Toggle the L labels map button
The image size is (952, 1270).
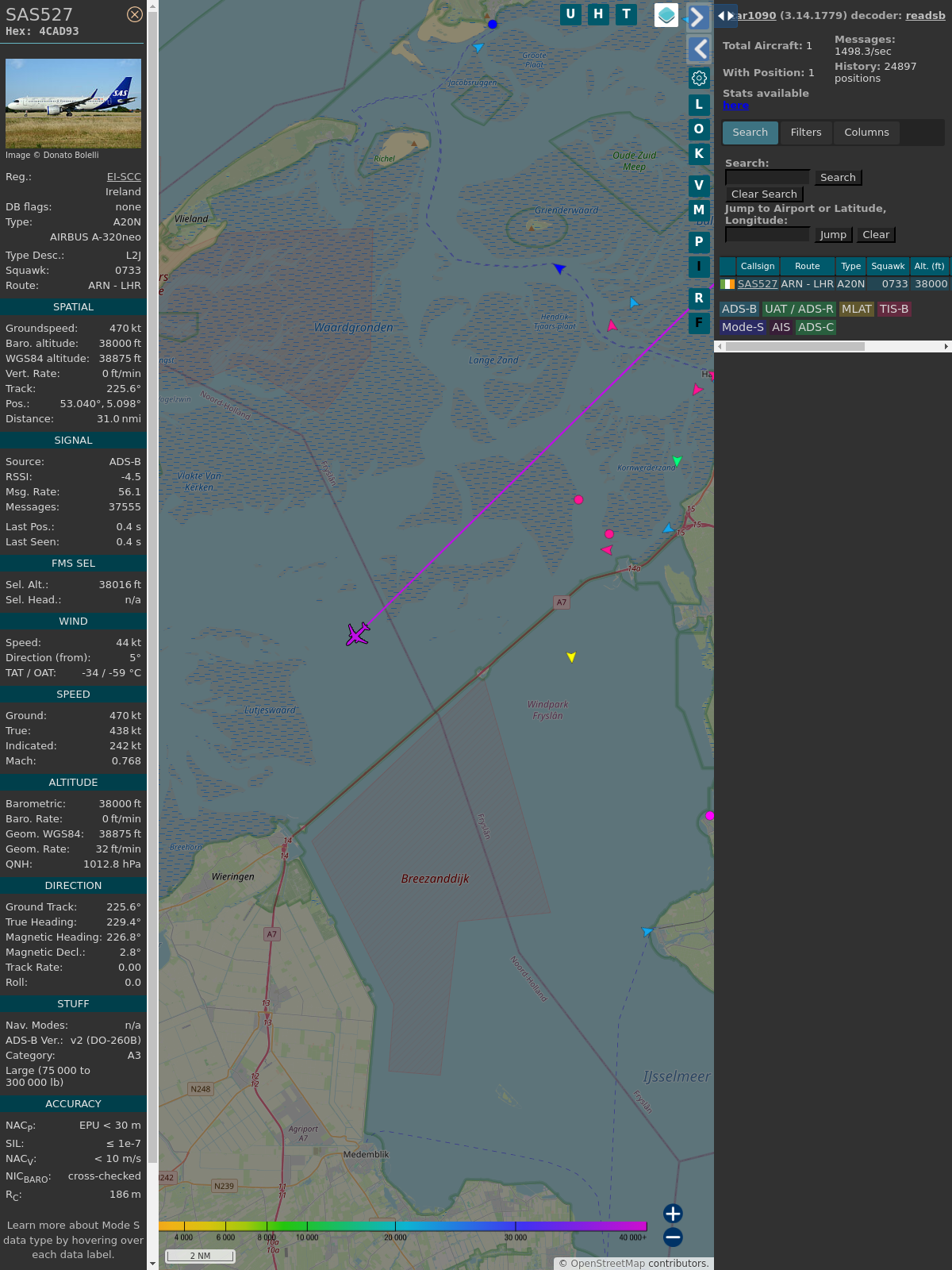pos(699,105)
